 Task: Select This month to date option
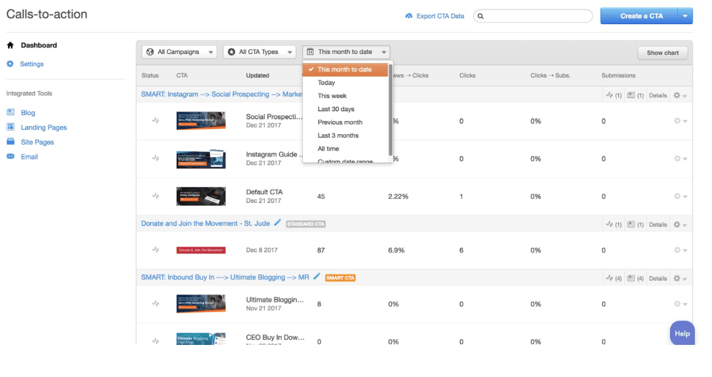345,69
